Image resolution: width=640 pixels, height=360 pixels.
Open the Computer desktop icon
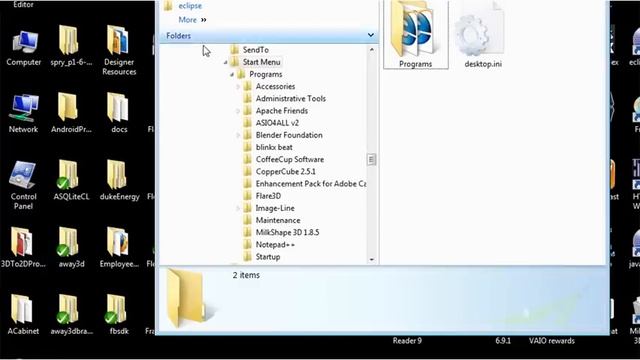(x=24, y=48)
